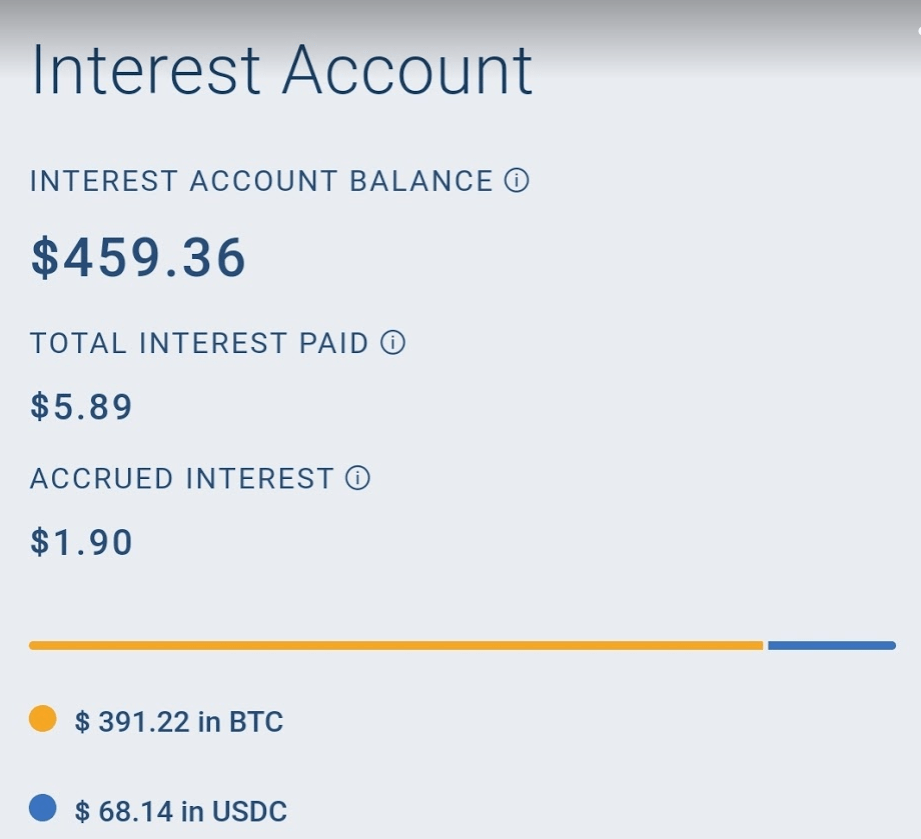Click info icon beside Interest Account Balance
This screenshot has width=921, height=839.
tap(516, 181)
